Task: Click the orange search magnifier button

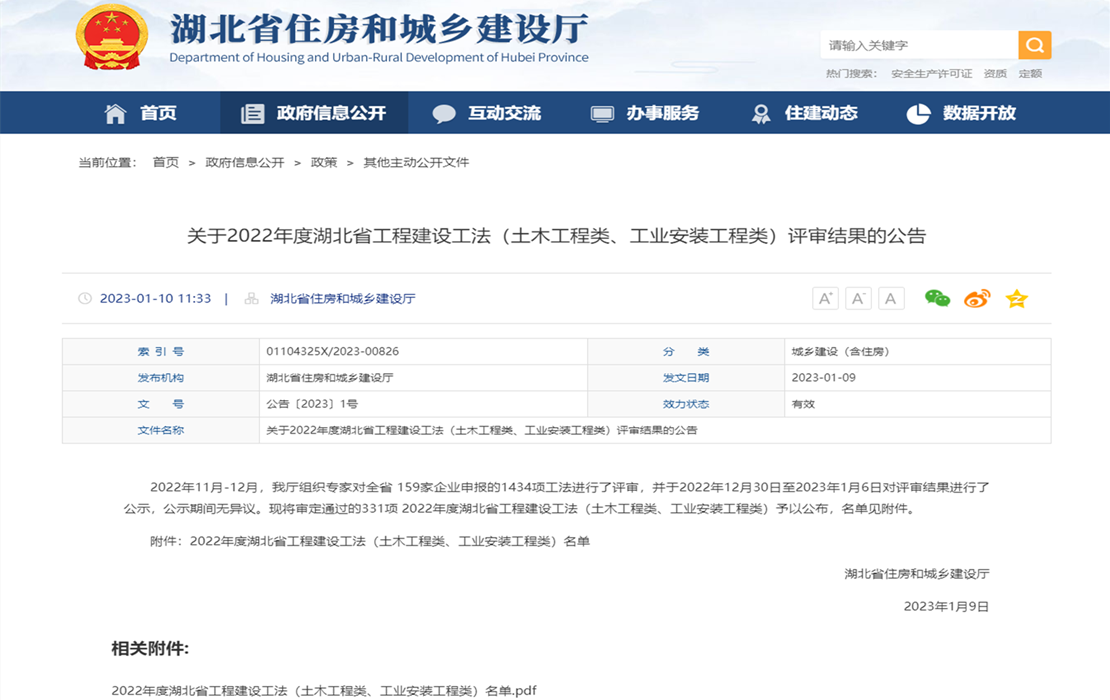Action: [x=1034, y=45]
